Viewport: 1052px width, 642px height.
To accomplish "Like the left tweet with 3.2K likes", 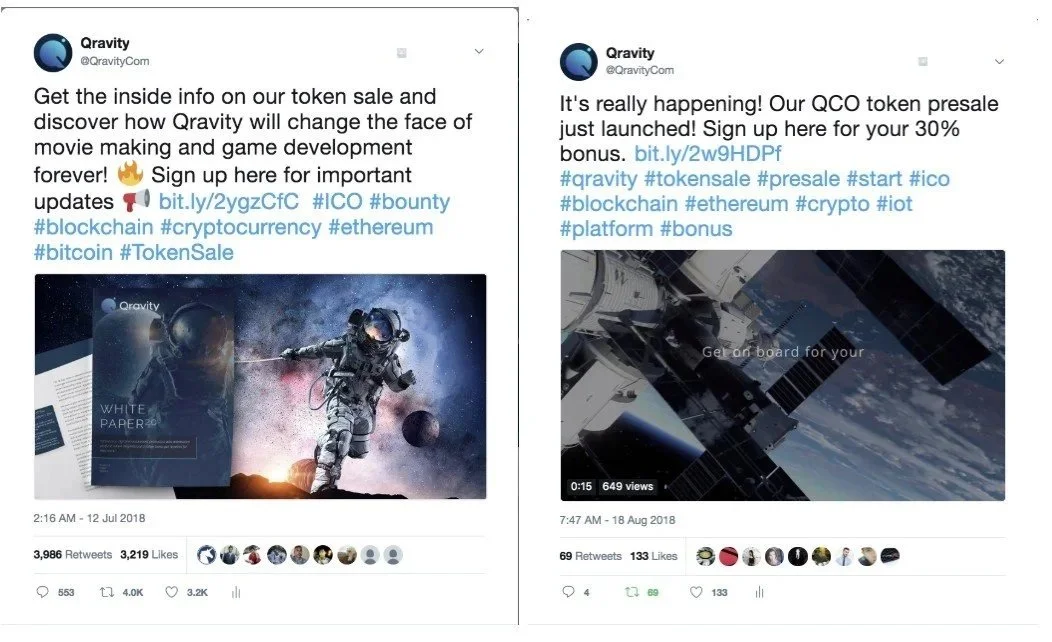I will (172, 592).
